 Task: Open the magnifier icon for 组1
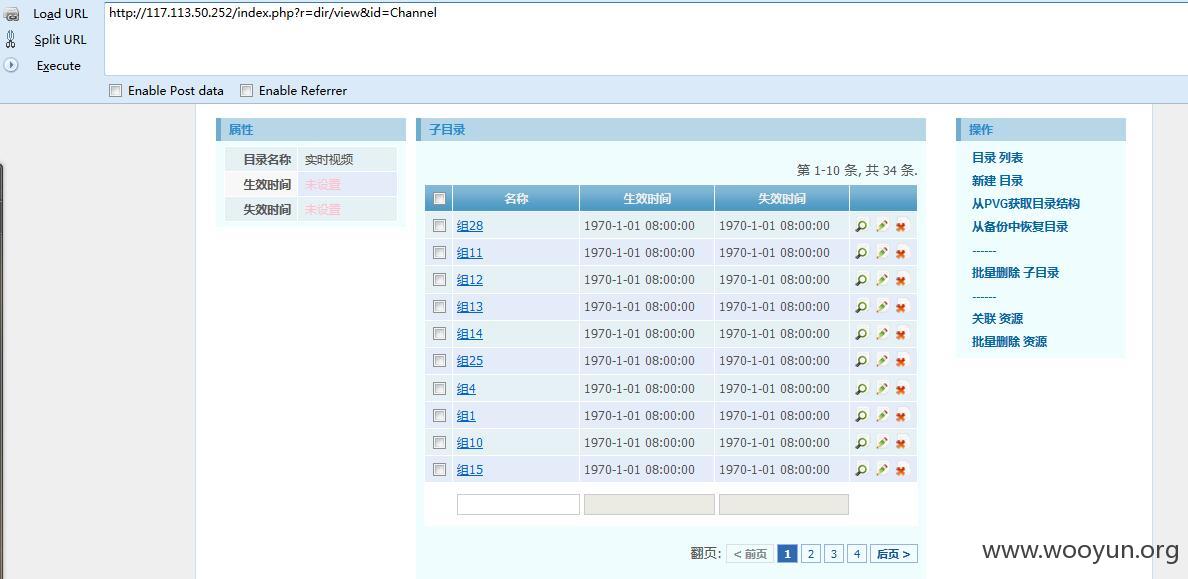(861, 416)
